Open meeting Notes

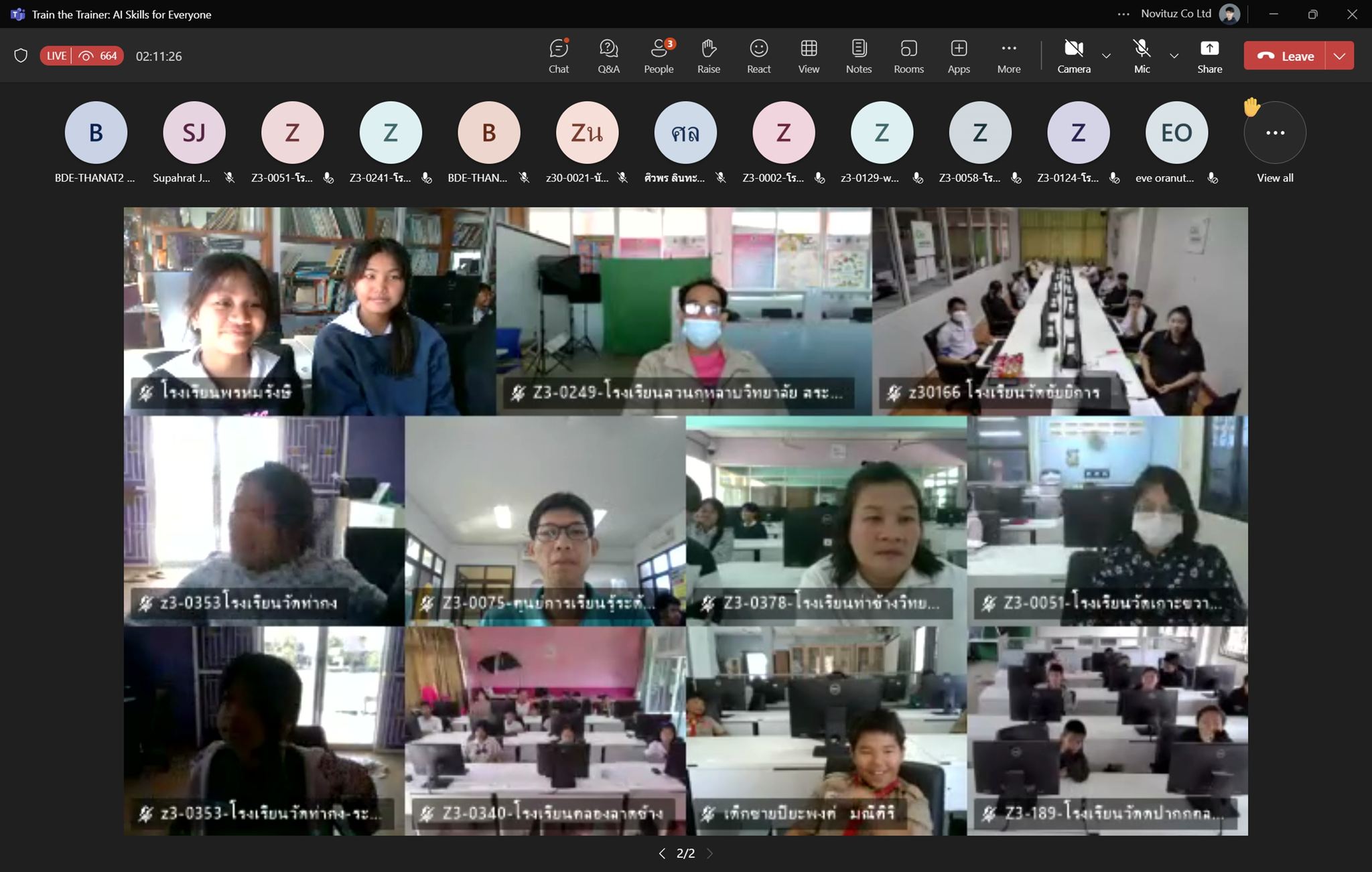(x=858, y=56)
